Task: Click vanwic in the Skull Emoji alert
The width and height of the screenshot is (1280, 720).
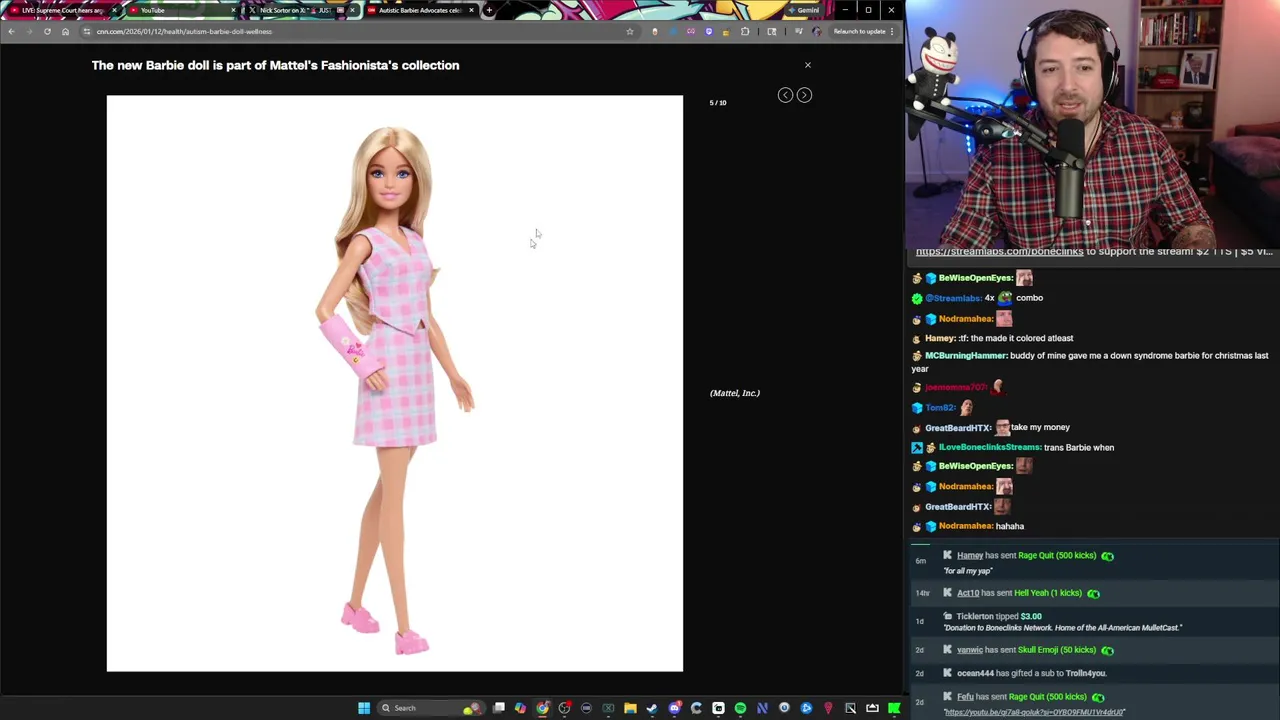Action: coord(970,650)
